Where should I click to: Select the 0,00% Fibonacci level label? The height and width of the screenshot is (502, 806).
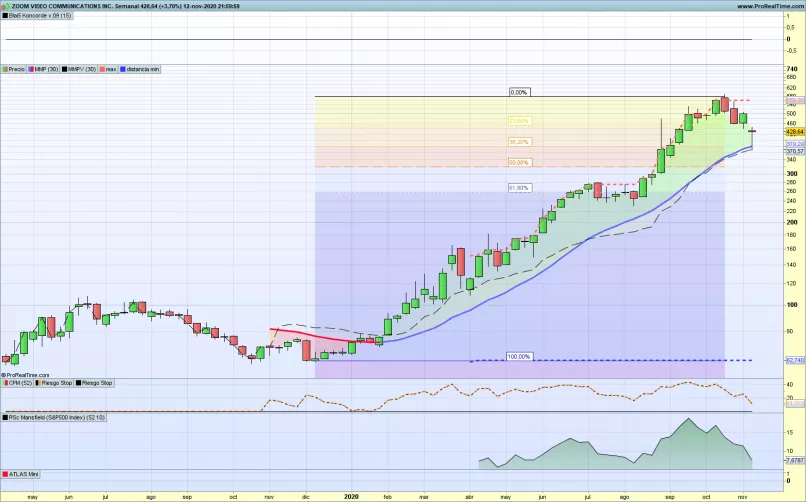pos(519,92)
